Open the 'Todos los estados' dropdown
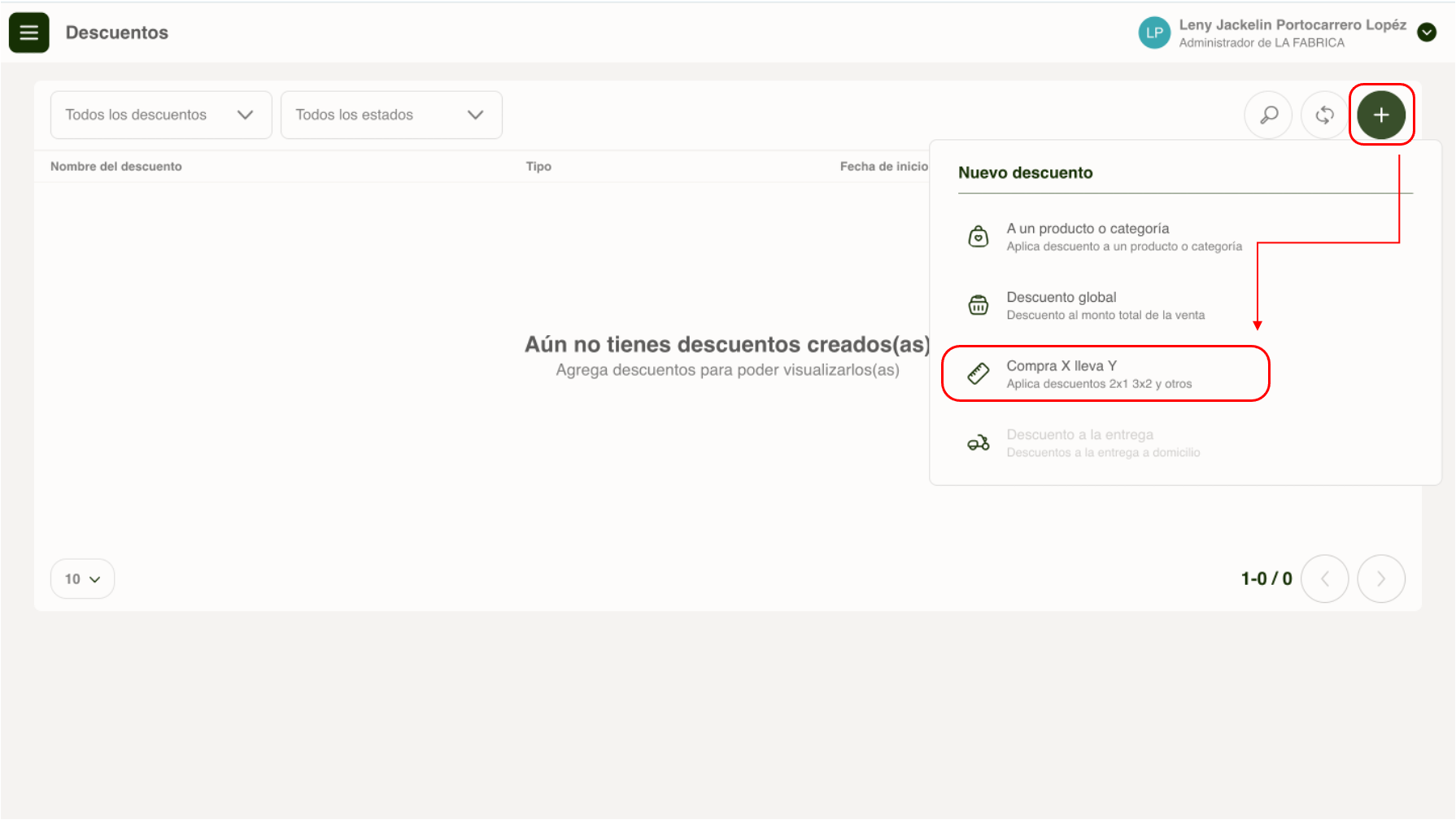Image resolution: width=1456 pixels, height=820 pixels. tap(391, 115)
